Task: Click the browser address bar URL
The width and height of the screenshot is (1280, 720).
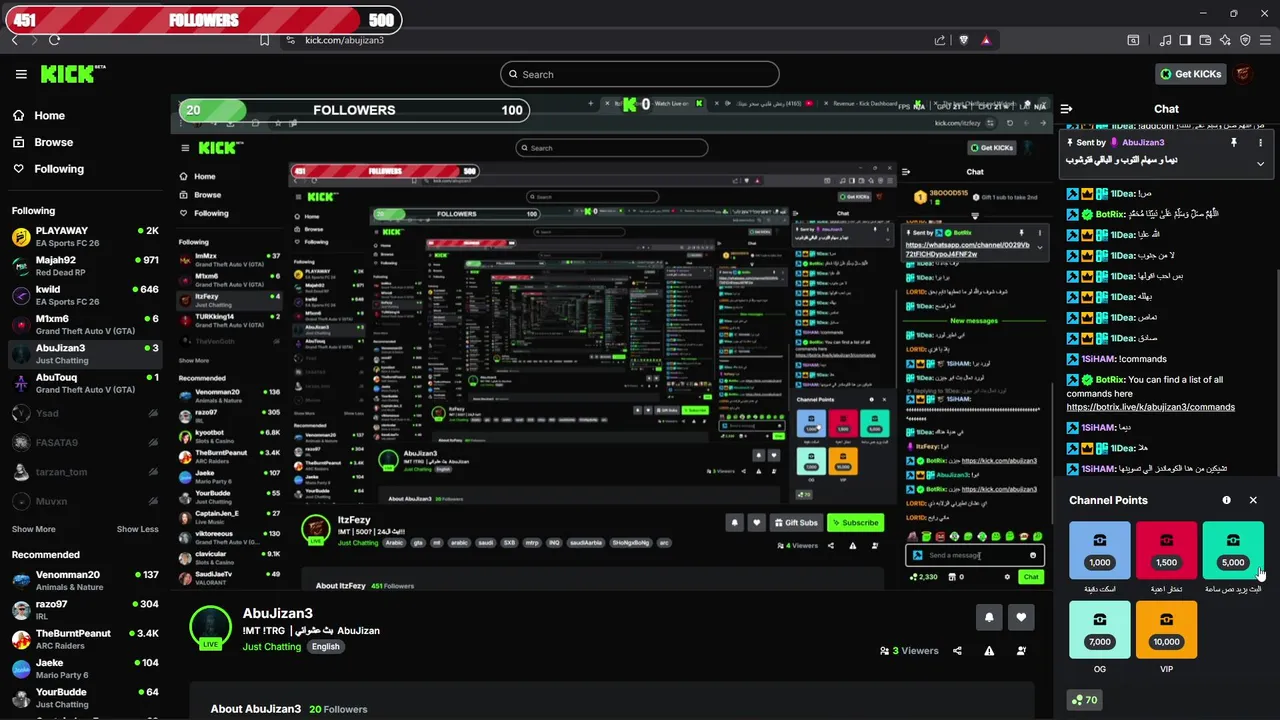Action: [x=345, y=40]
